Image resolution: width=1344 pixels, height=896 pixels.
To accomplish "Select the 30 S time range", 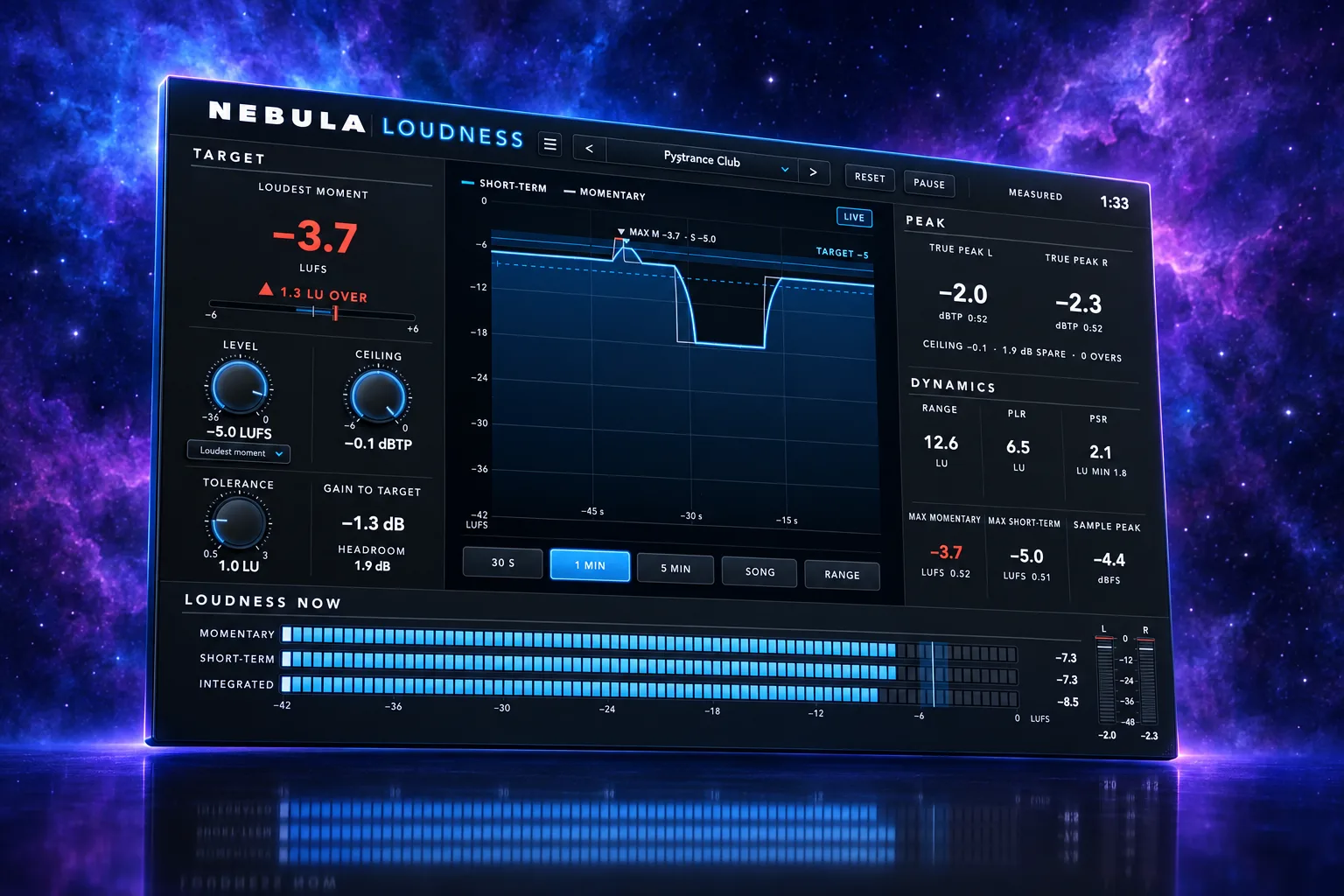I will click(502, 562).
